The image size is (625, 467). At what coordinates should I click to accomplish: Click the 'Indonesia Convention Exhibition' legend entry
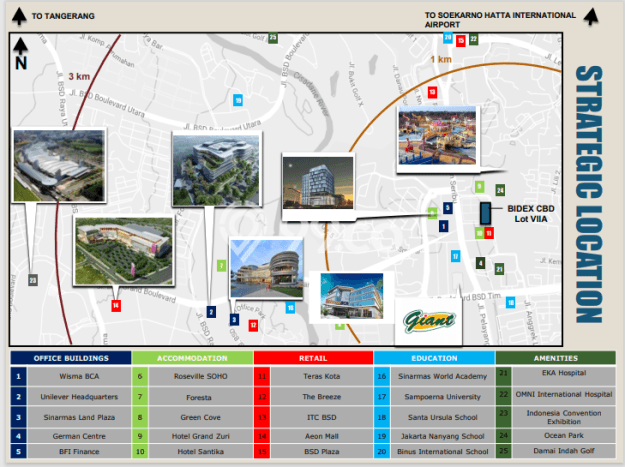click(564, 417)
